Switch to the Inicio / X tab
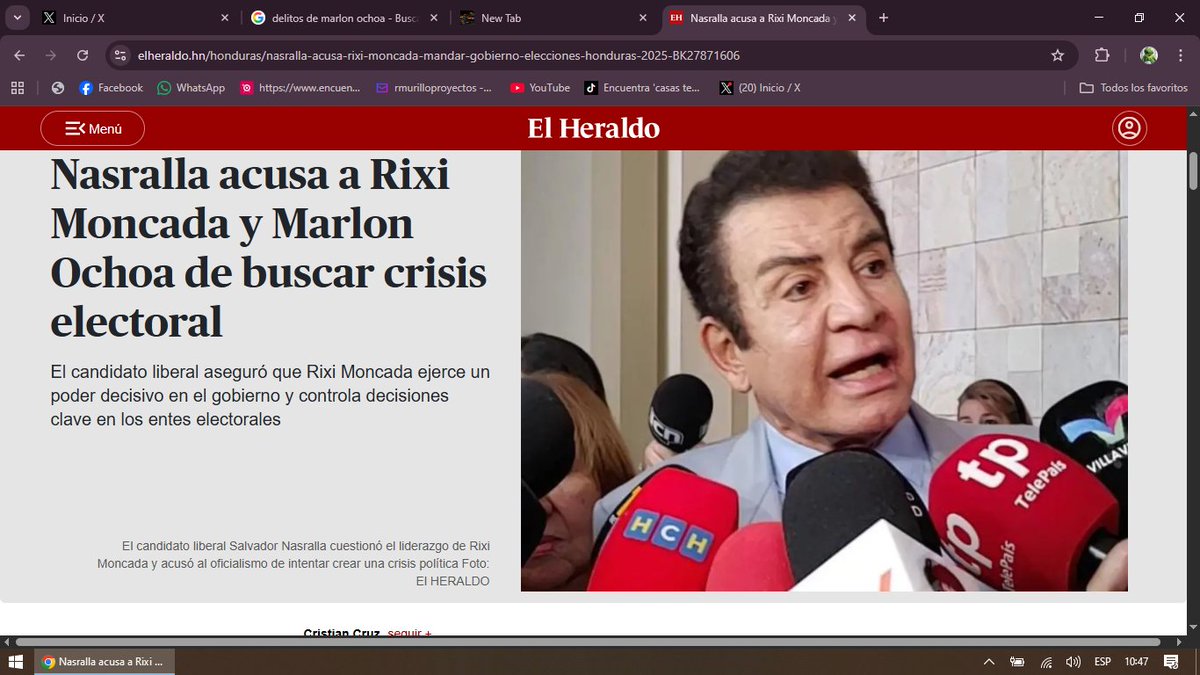 [130, 18]
